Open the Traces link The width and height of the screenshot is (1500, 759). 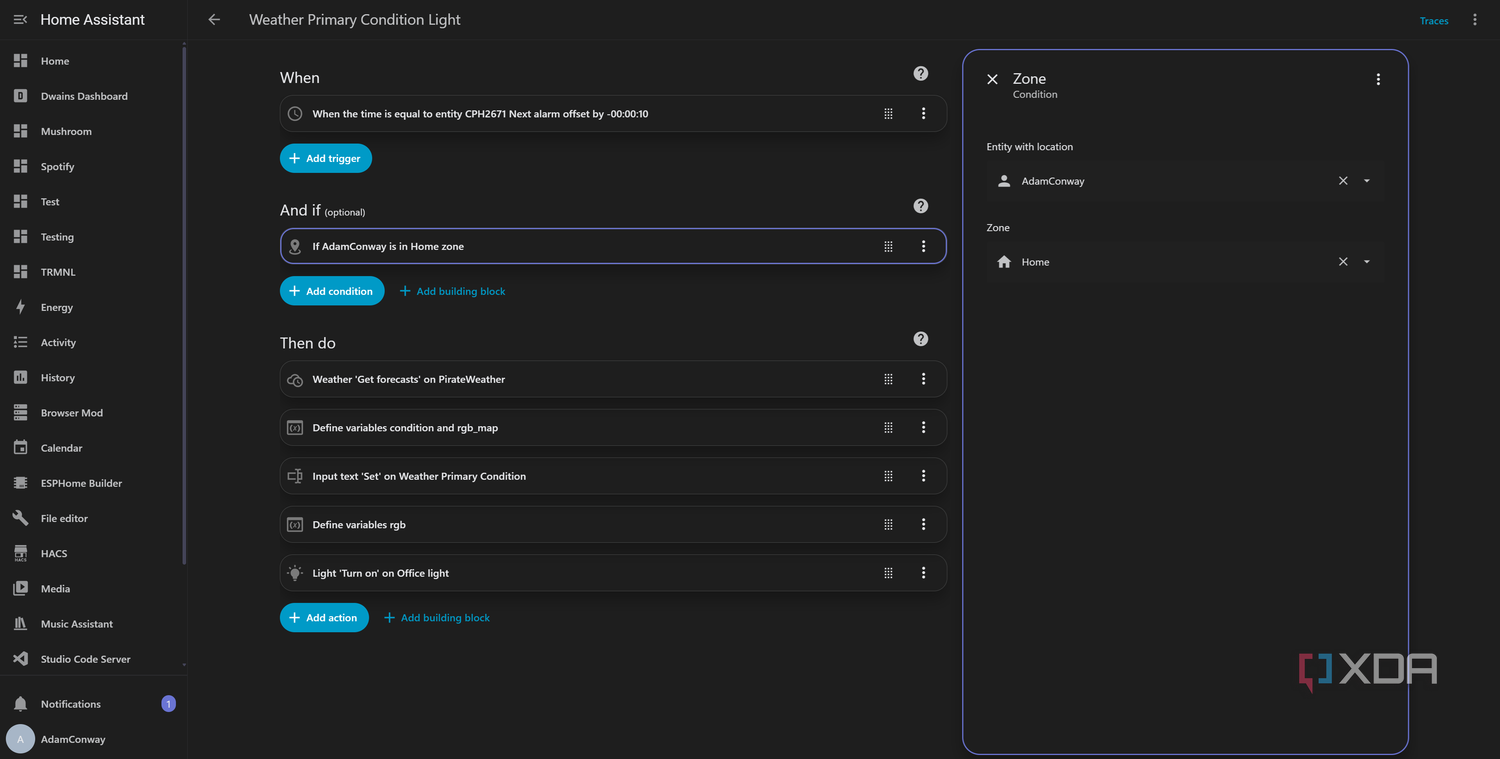pos(1434,21)
